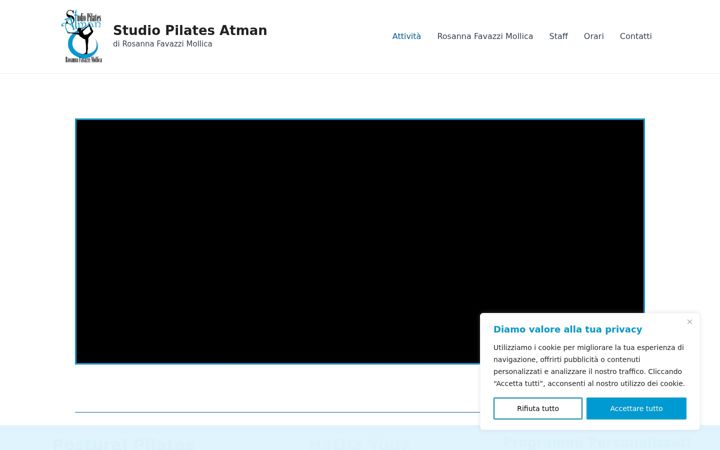Close the cookie privacy popup
The image size is (720, 450).
[689, 322]
